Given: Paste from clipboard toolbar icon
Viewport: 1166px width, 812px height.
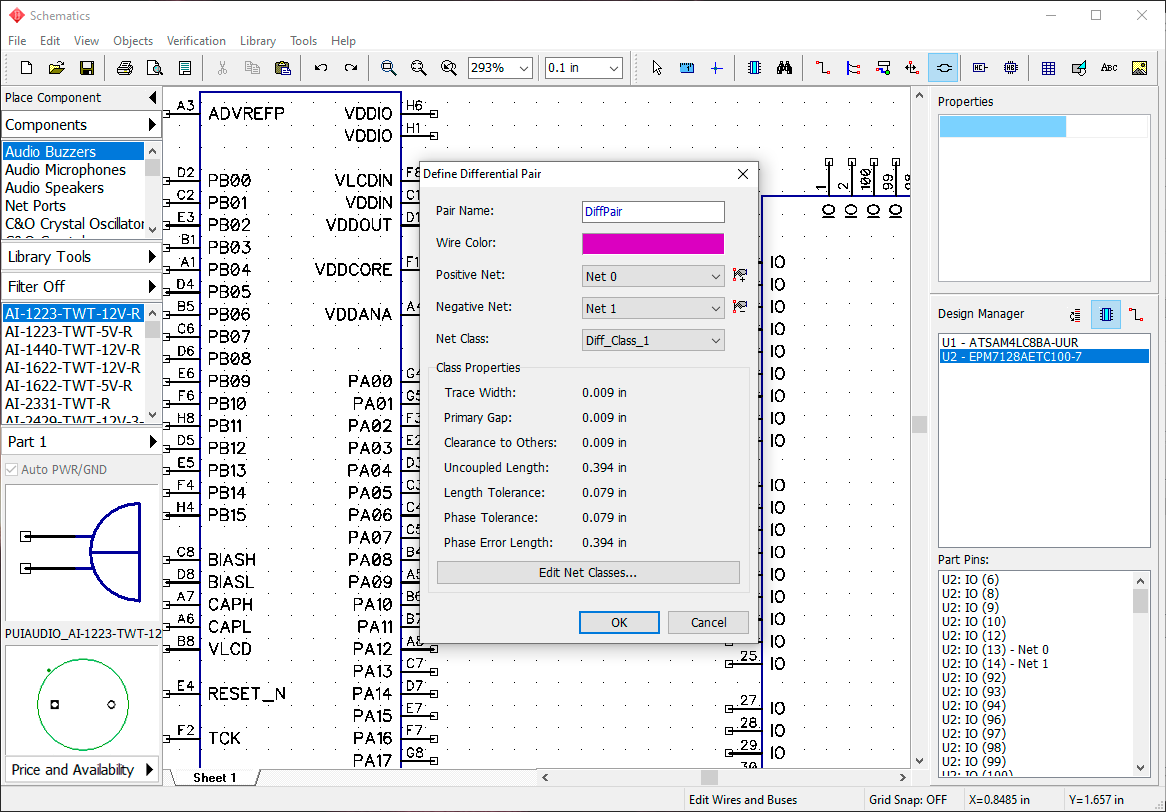Looking at the screenshot, I should pos(283,68).
